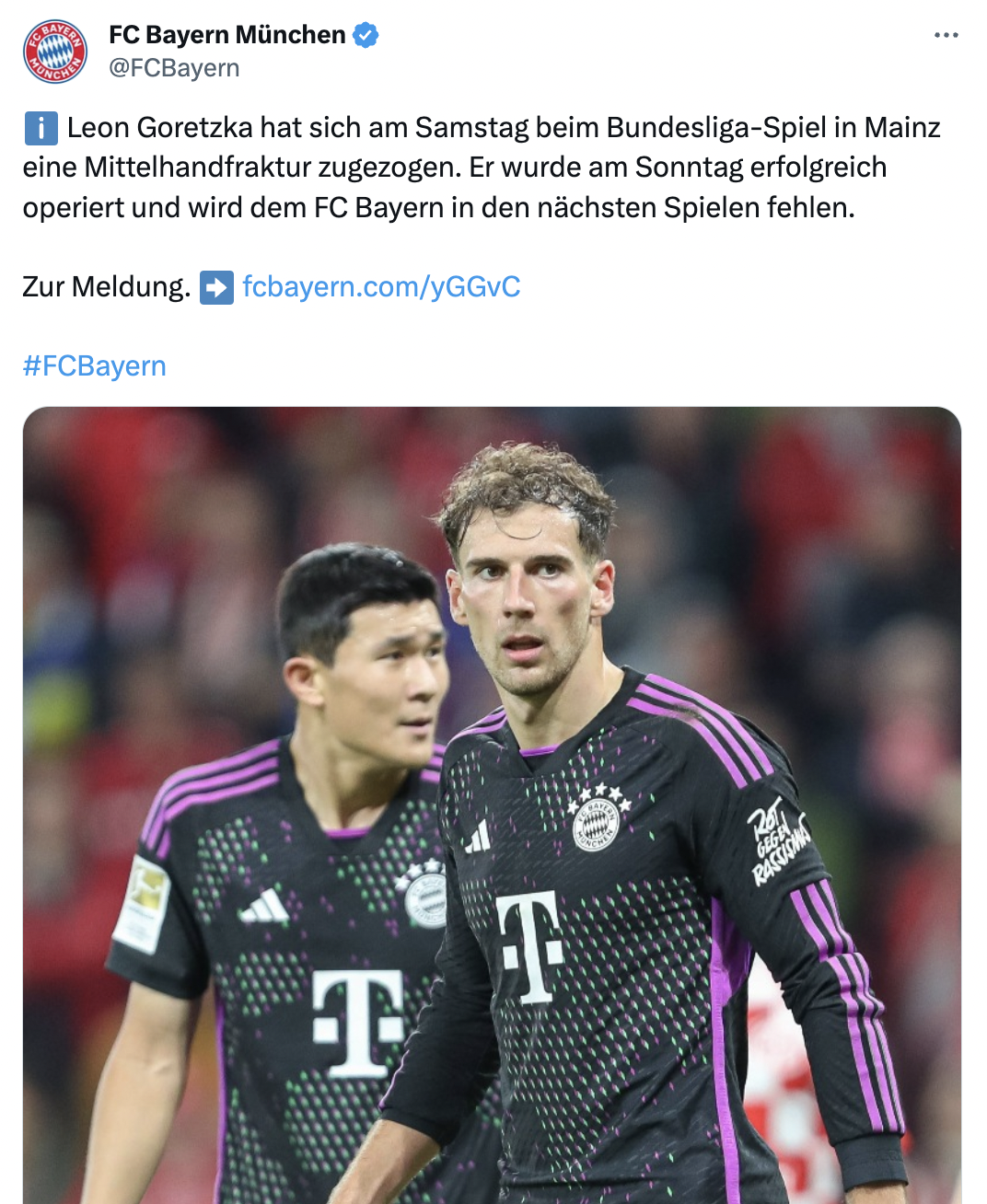Click the tweet text about Leon Goretzka
The image size is (987, 1204).
pyautogui.click(x=482, y=168)
